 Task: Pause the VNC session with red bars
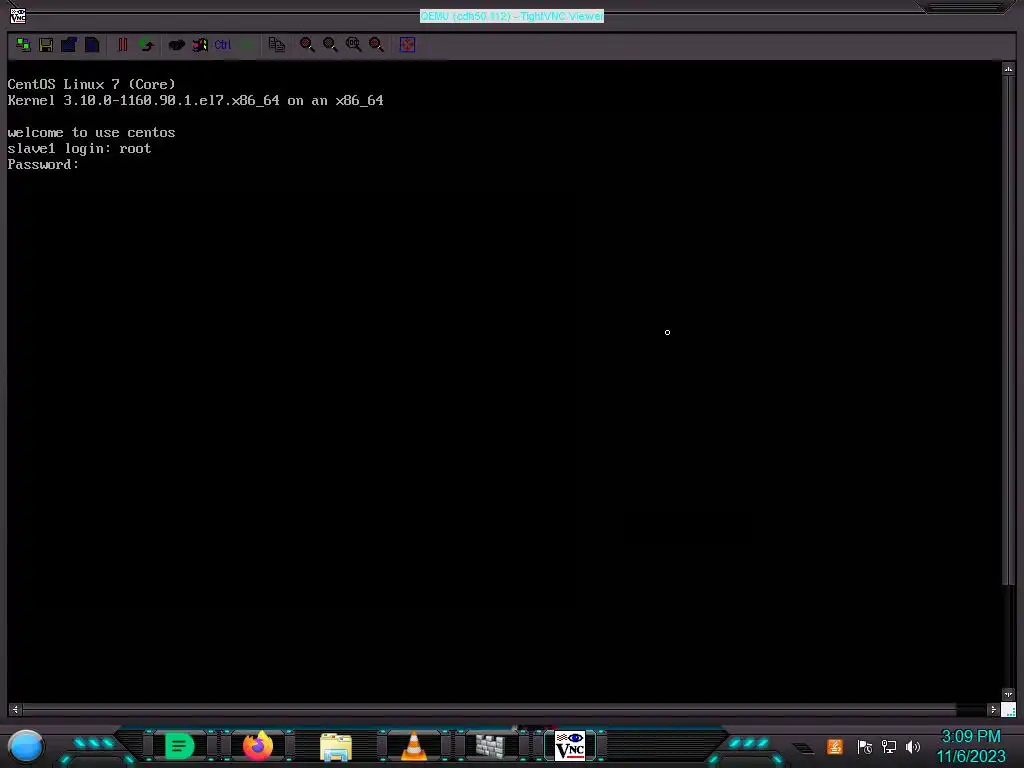point(122,44)
